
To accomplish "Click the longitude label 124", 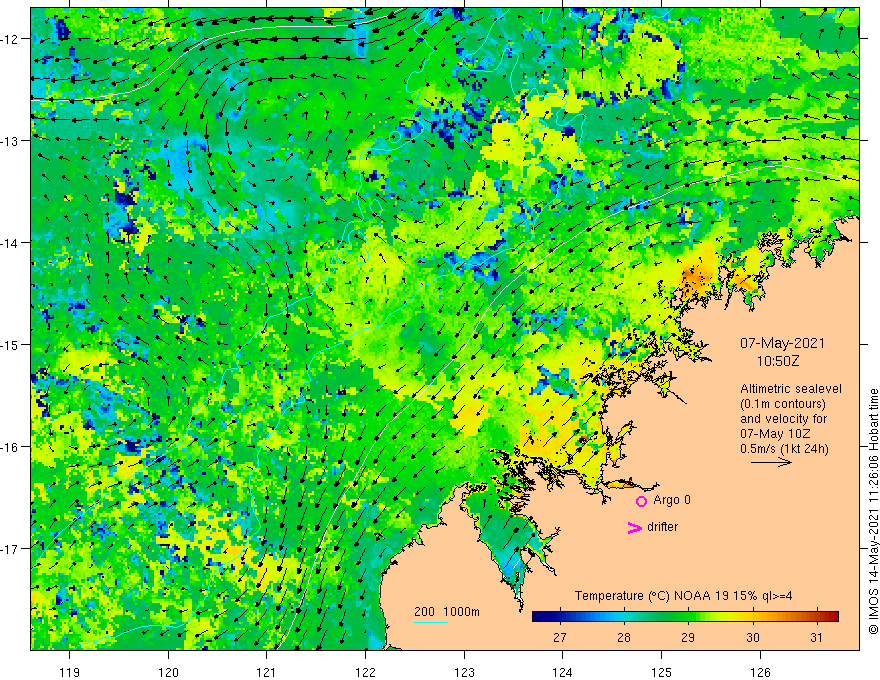I will (x=562, y=672).
